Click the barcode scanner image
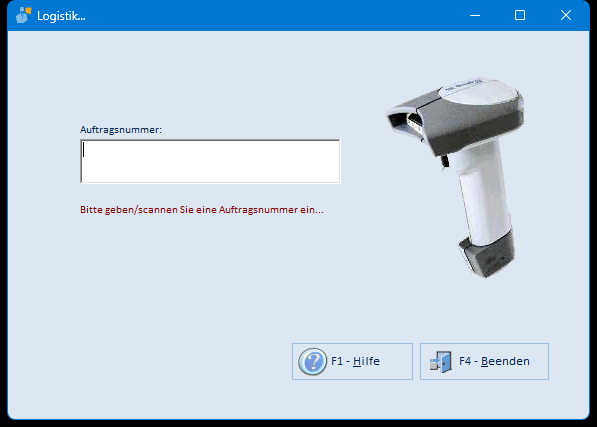Image resolution: width=597 pixels, height=427 pixels. click(456, 177)
